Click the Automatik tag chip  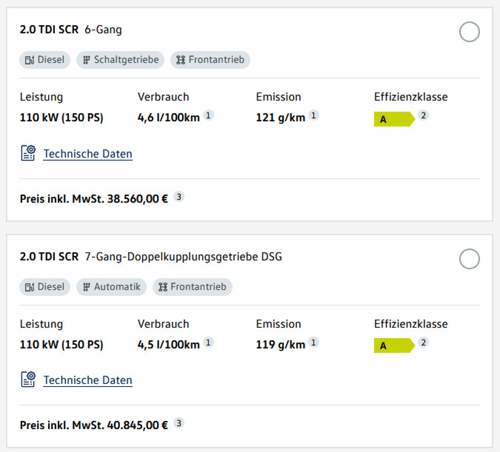[x=111, y=287]
